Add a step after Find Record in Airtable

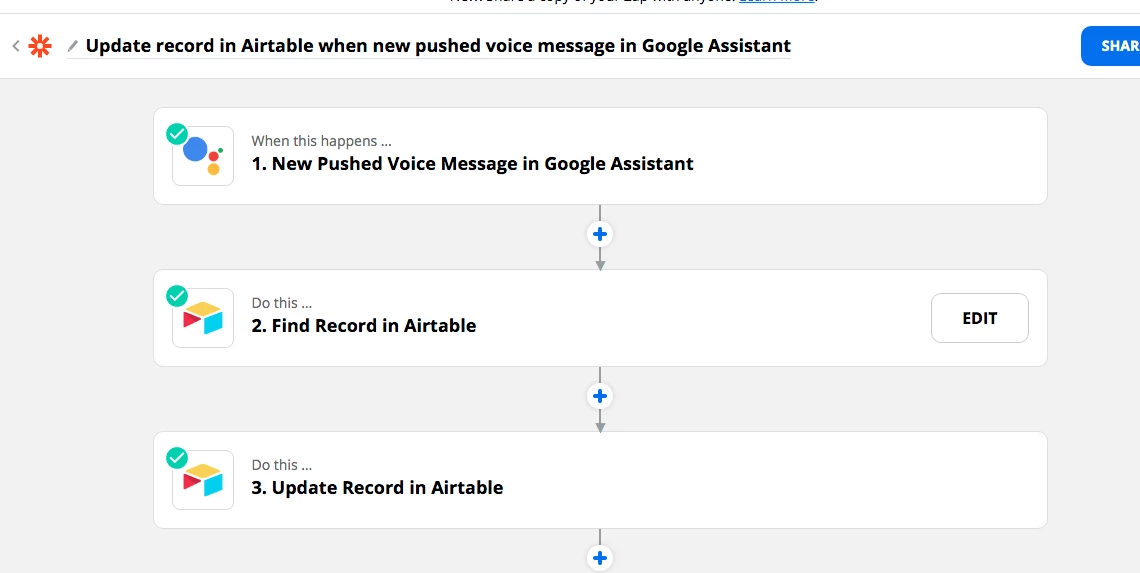click(x=600, y=396)
